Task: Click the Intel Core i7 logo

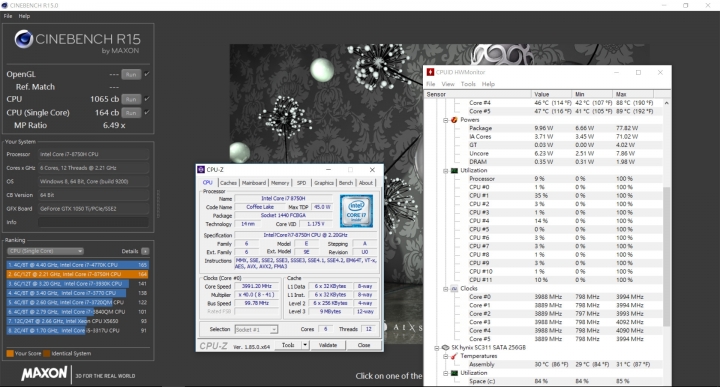Action: (x=356, y=211)
